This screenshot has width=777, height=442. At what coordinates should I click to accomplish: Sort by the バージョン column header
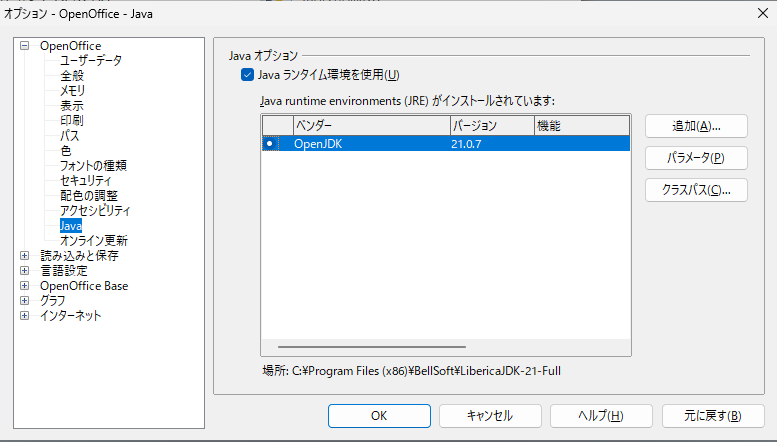(x=493, y=126)
